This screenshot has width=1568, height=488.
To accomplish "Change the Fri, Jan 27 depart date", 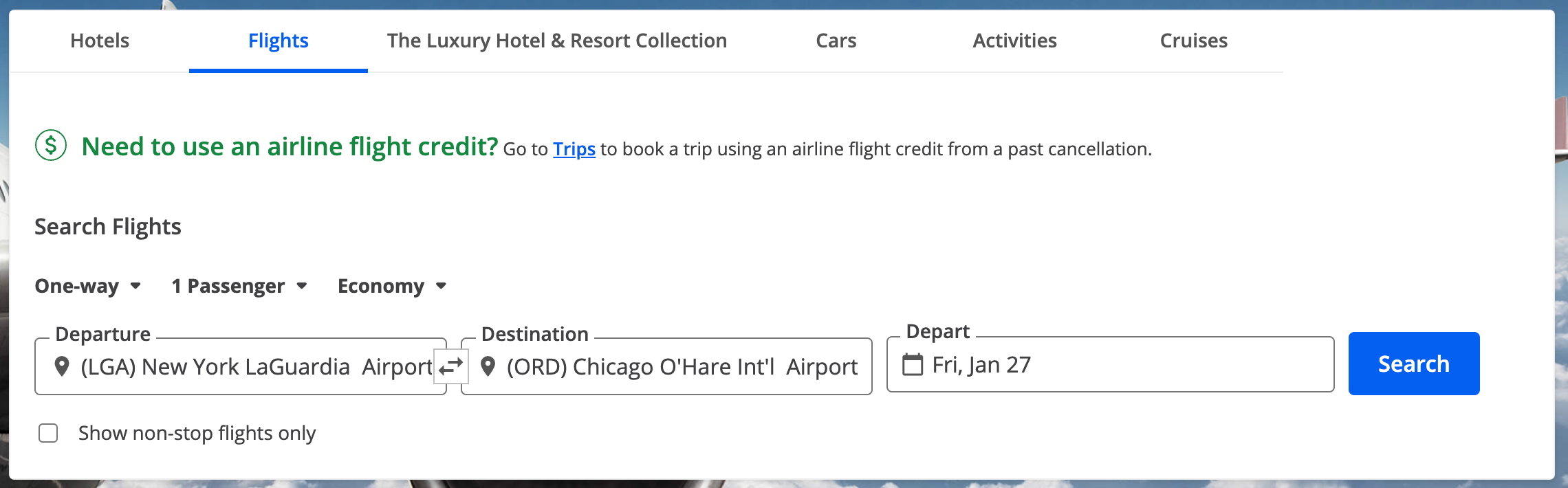I will tap(1111, 364).
